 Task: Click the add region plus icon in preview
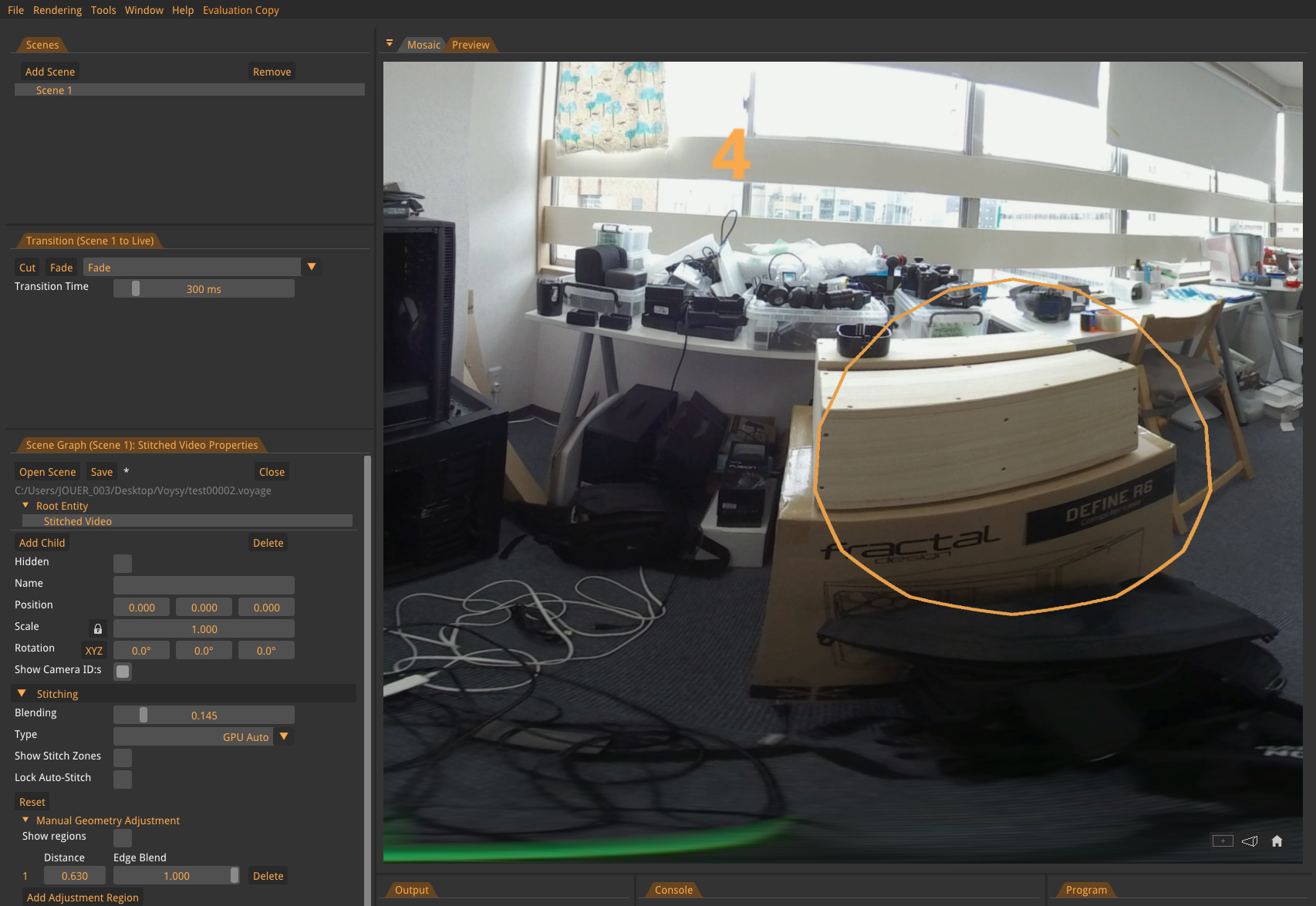(x=1223, y=840)
